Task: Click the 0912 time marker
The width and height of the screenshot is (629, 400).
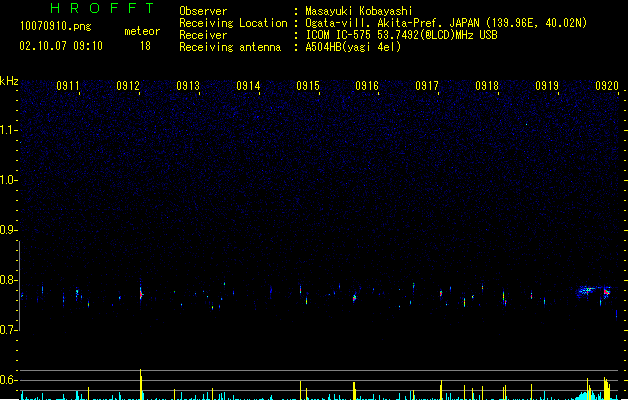Action: click(128, 85)
